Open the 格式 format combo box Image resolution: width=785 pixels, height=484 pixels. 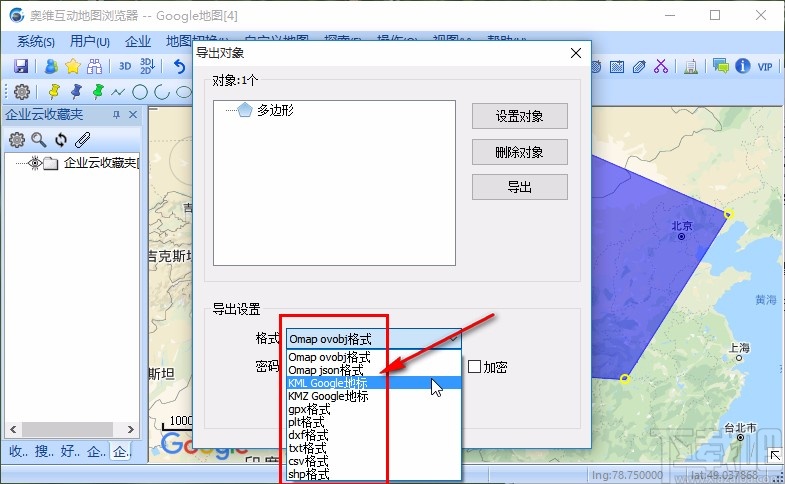pos(373,339)
